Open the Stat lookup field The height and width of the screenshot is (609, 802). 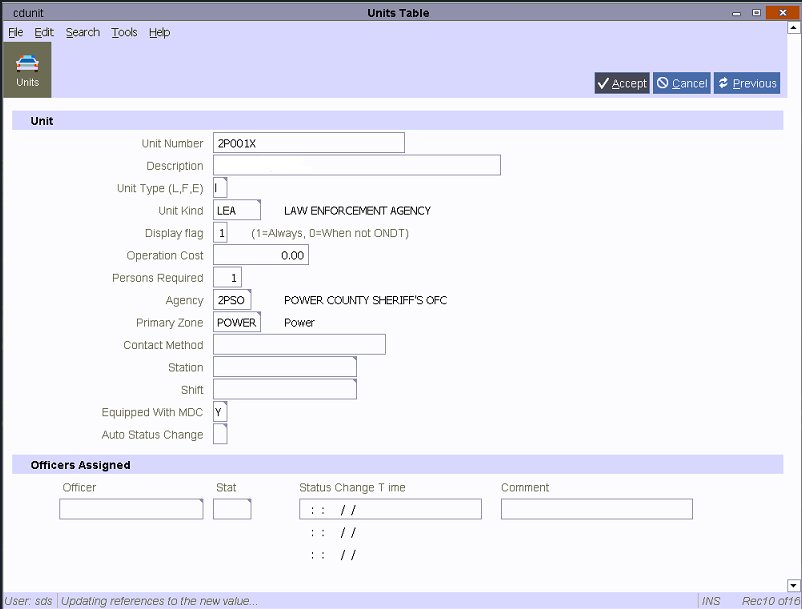pos(232,509)
